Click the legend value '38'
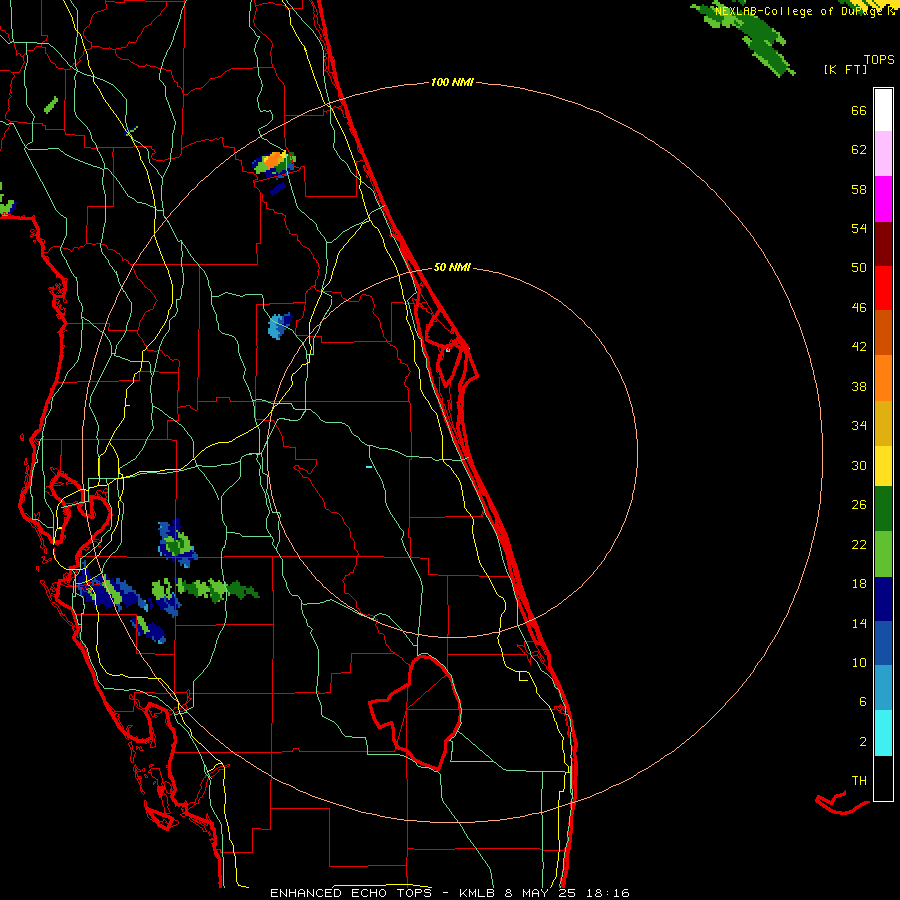 click(x=859, y=387)
